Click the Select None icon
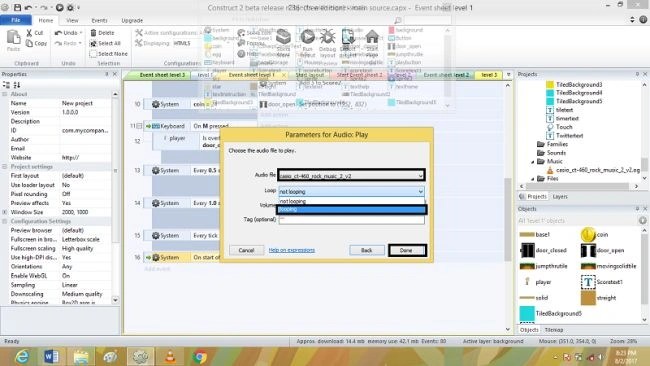 [x=93, y=54]
